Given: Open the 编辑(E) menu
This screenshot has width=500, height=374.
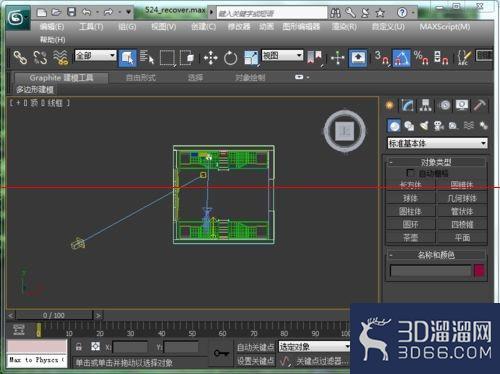Looking at the screenshot, I should click(52, 27).
